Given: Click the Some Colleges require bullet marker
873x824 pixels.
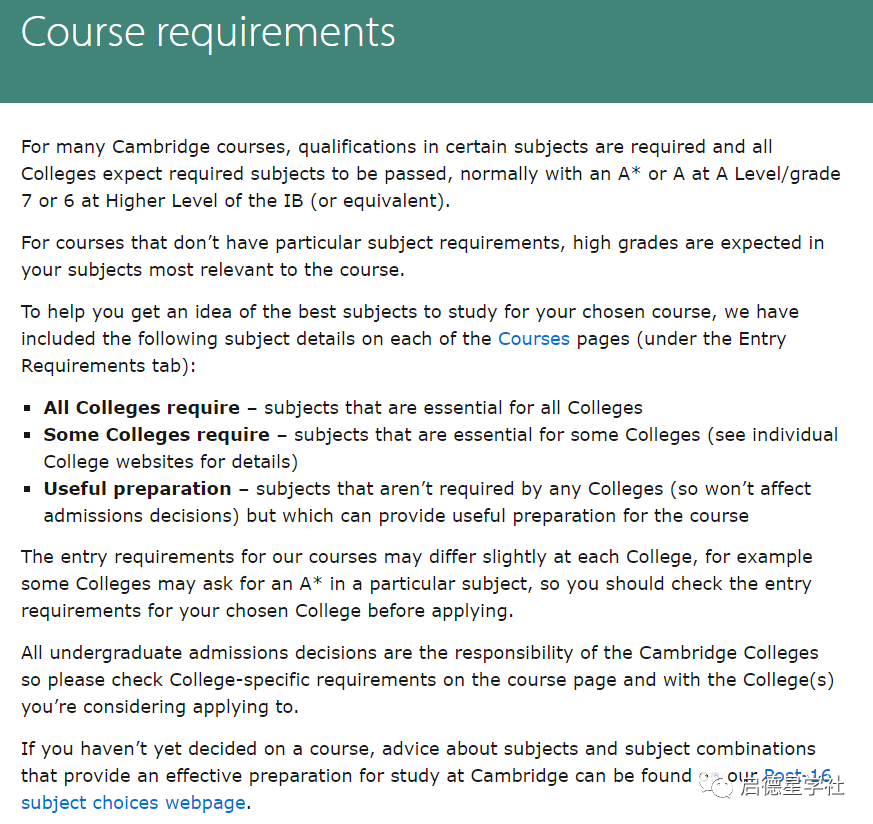Looking at the screenshot, I should [x=27, y=435].
